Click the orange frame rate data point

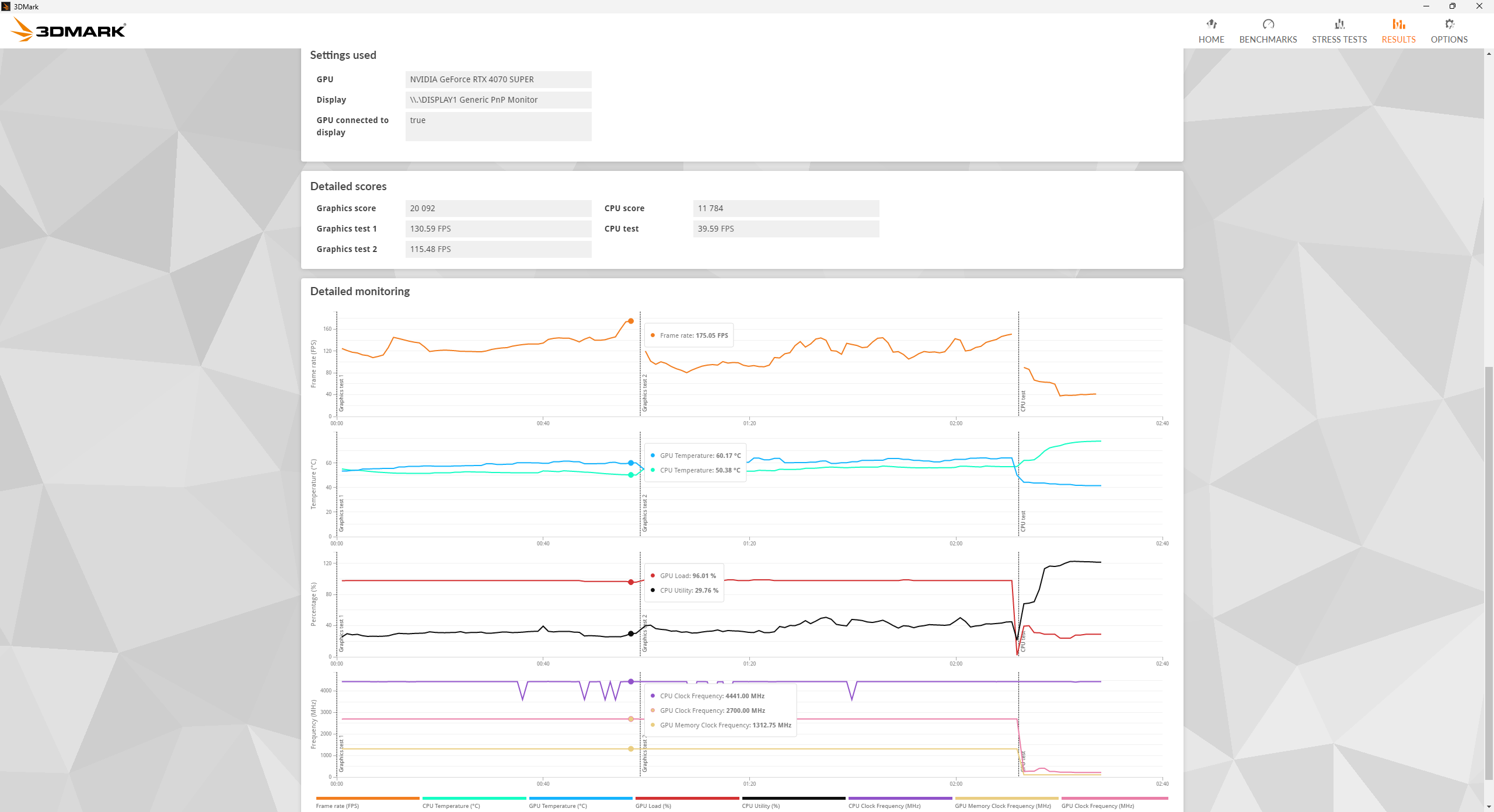pos(631,321)
